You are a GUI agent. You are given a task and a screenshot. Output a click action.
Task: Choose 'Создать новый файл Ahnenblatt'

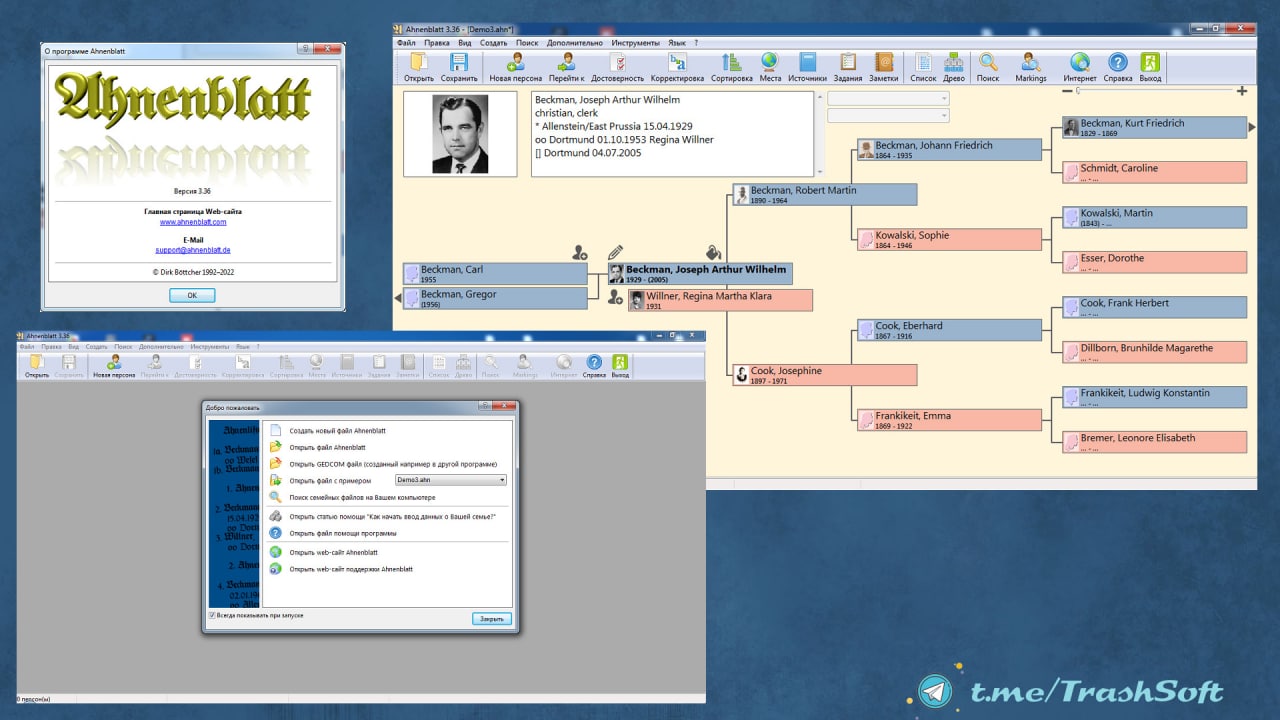337,430
